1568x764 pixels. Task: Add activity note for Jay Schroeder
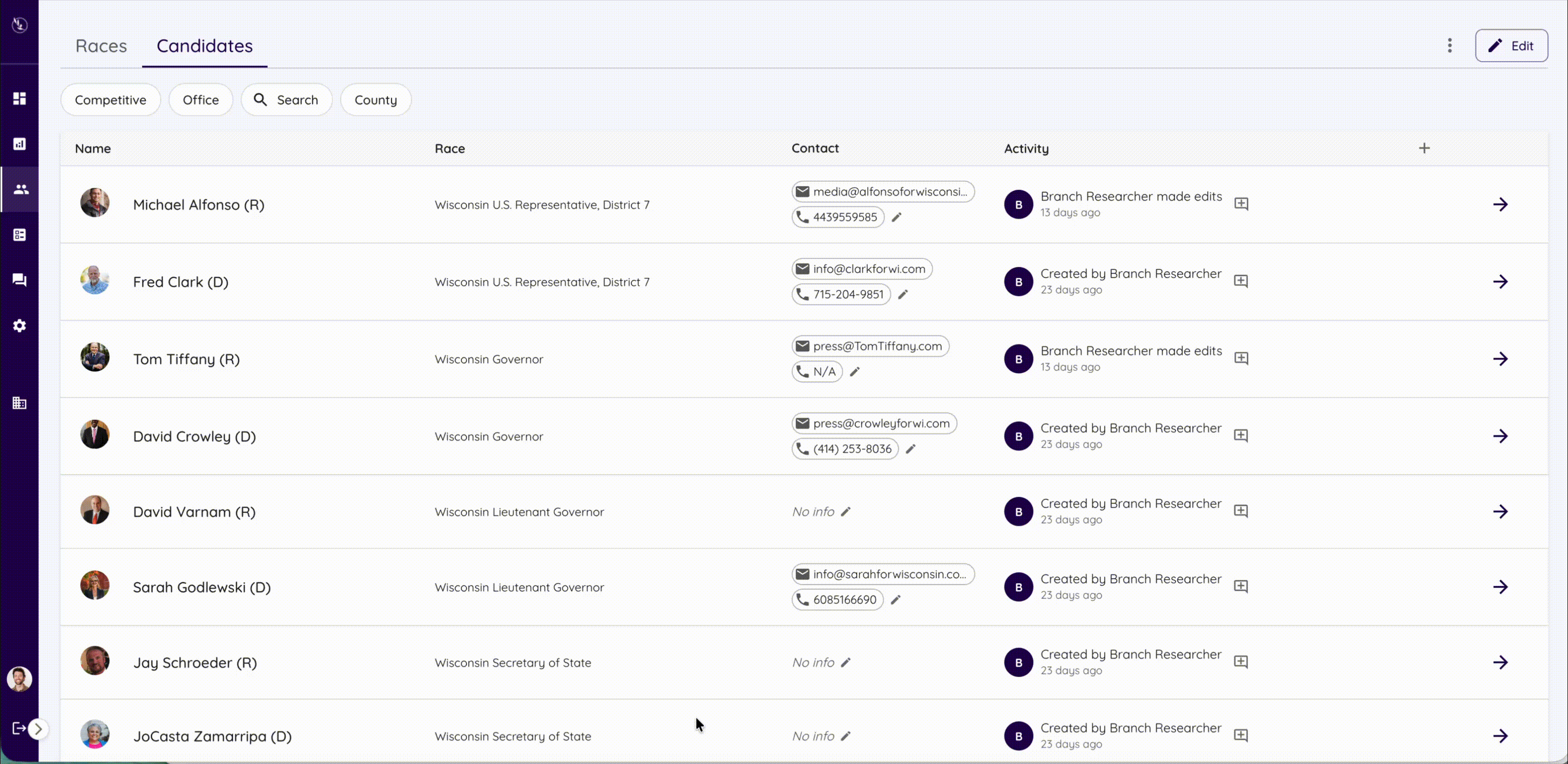click(1241, 662)
